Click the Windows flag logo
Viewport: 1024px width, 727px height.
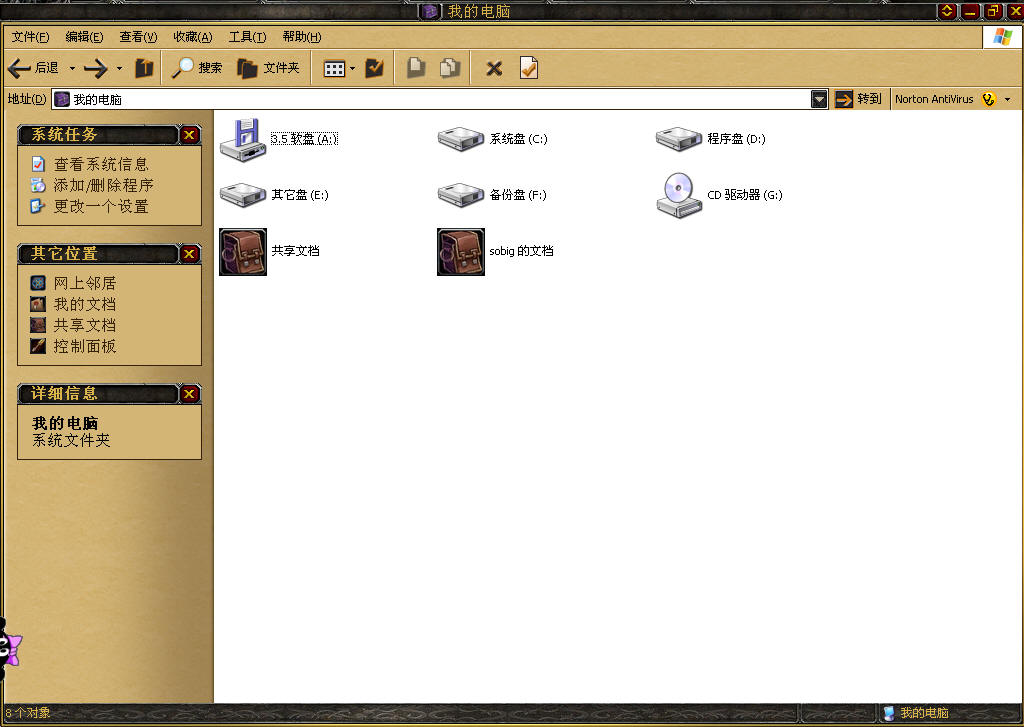point(1002,37)
